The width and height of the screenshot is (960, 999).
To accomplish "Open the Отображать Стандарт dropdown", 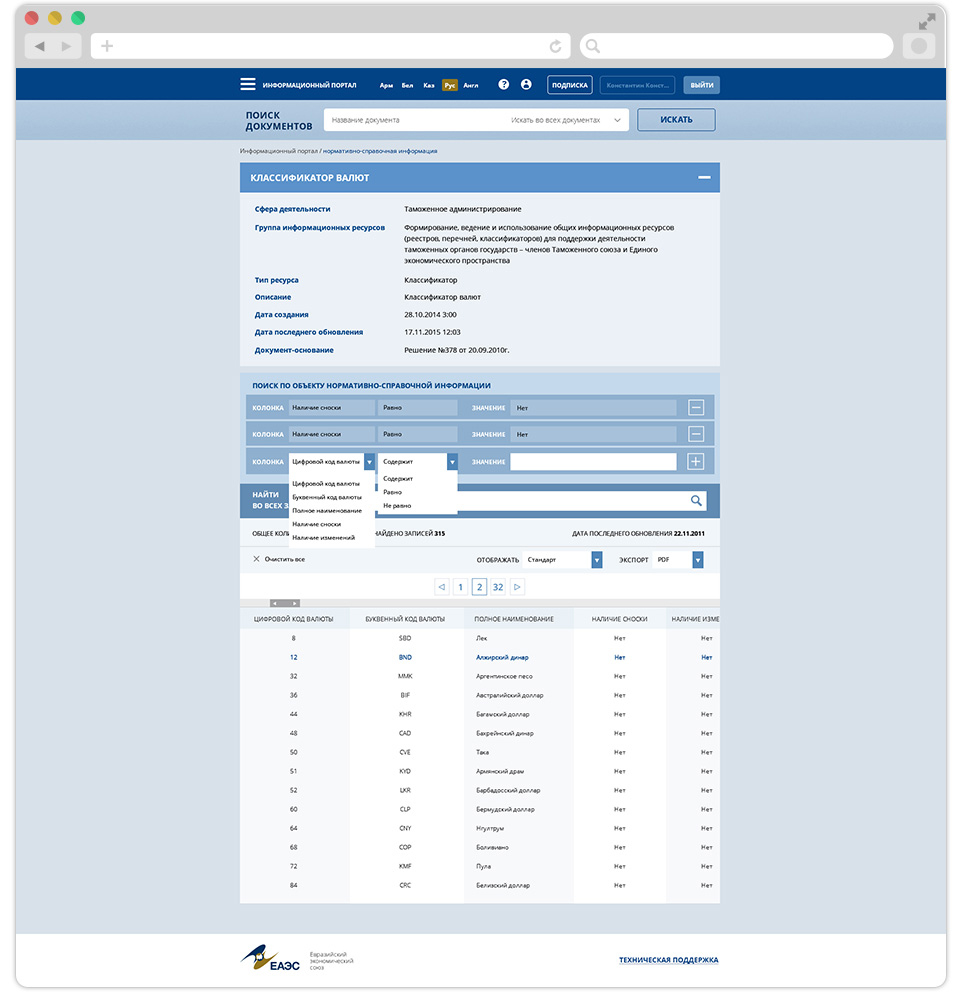I will coord(597,559).
